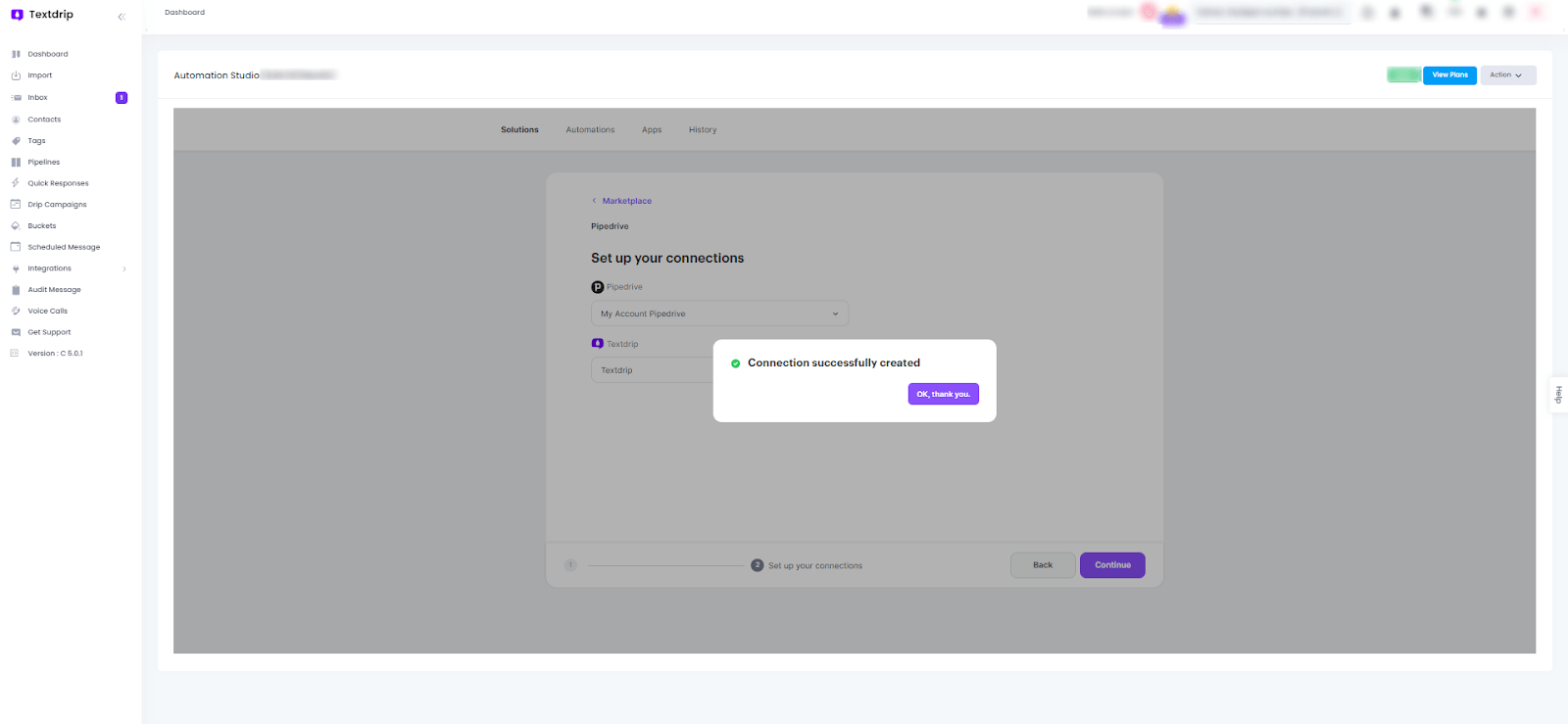
Task: Follow the Marketplace link
Action: [x=627, y=201]
